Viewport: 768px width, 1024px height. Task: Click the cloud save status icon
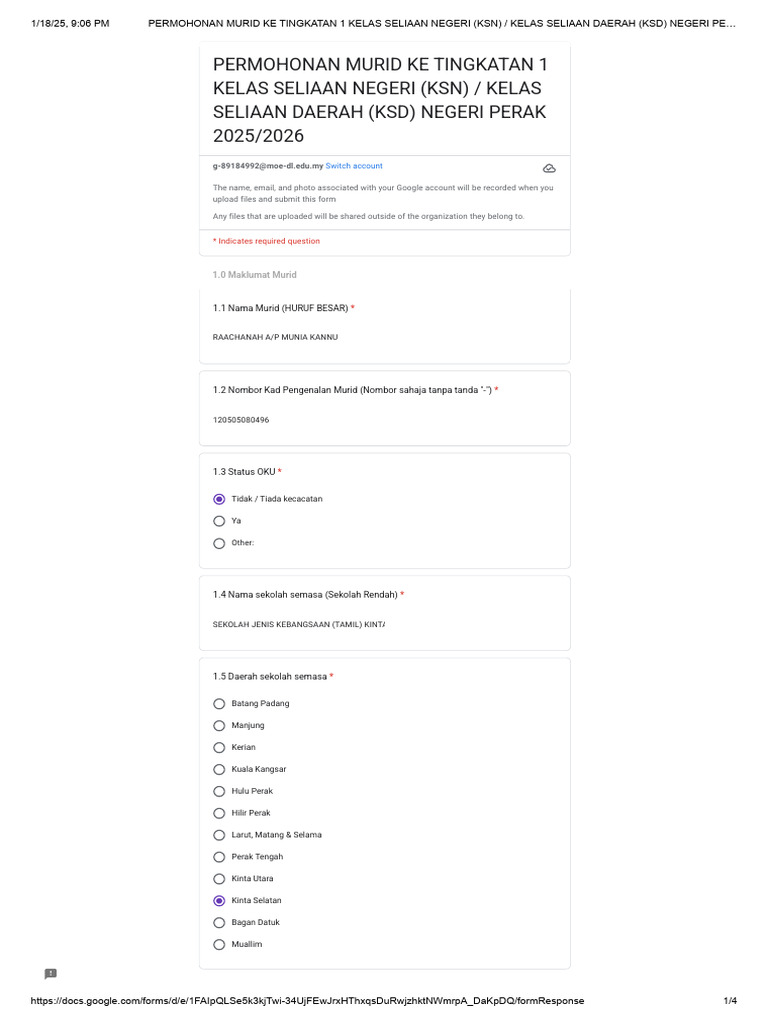click(549, 168)
